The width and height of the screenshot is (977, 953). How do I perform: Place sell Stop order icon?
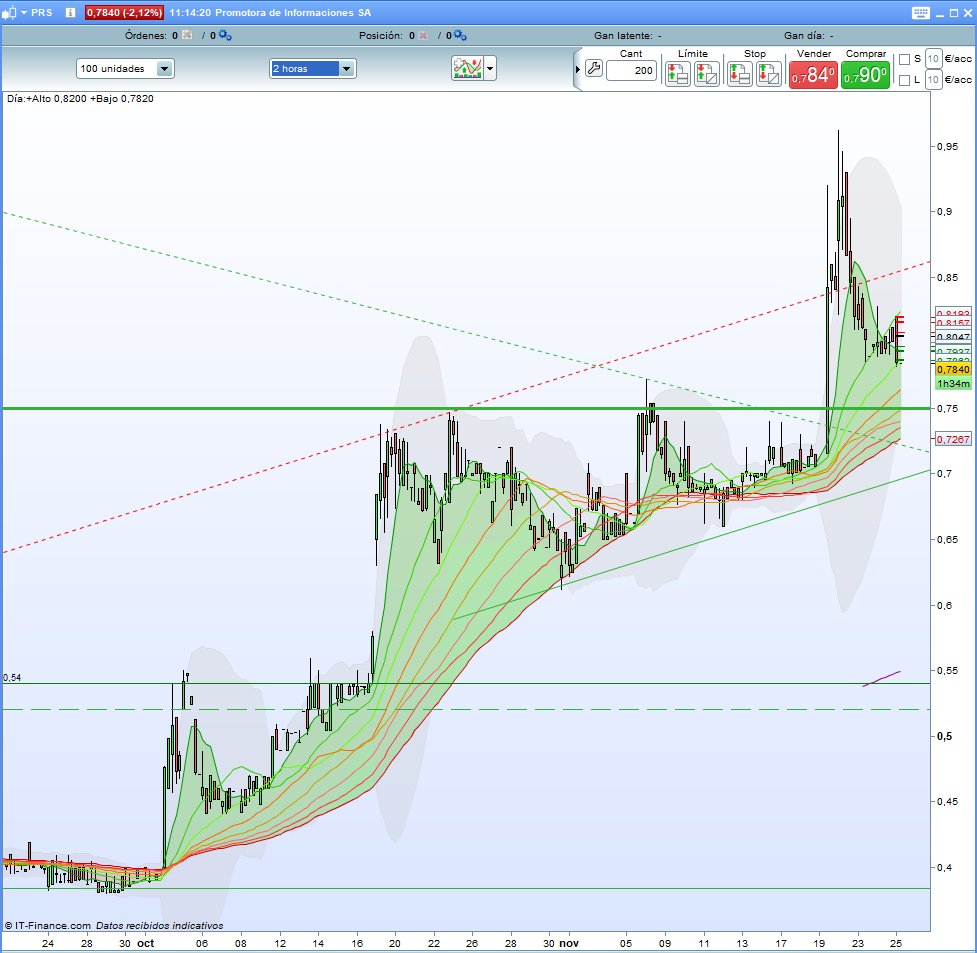pyautogui.click(x=769, y=74)
